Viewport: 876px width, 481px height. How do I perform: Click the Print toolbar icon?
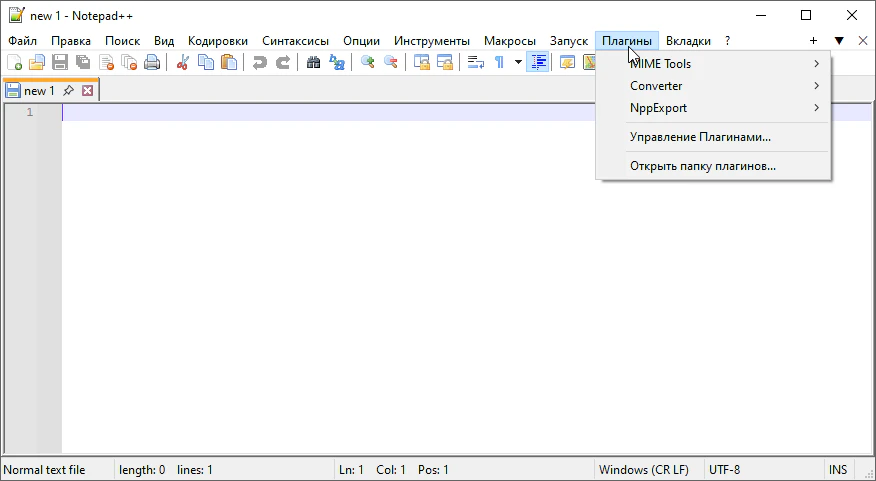(x=152, y=62)
